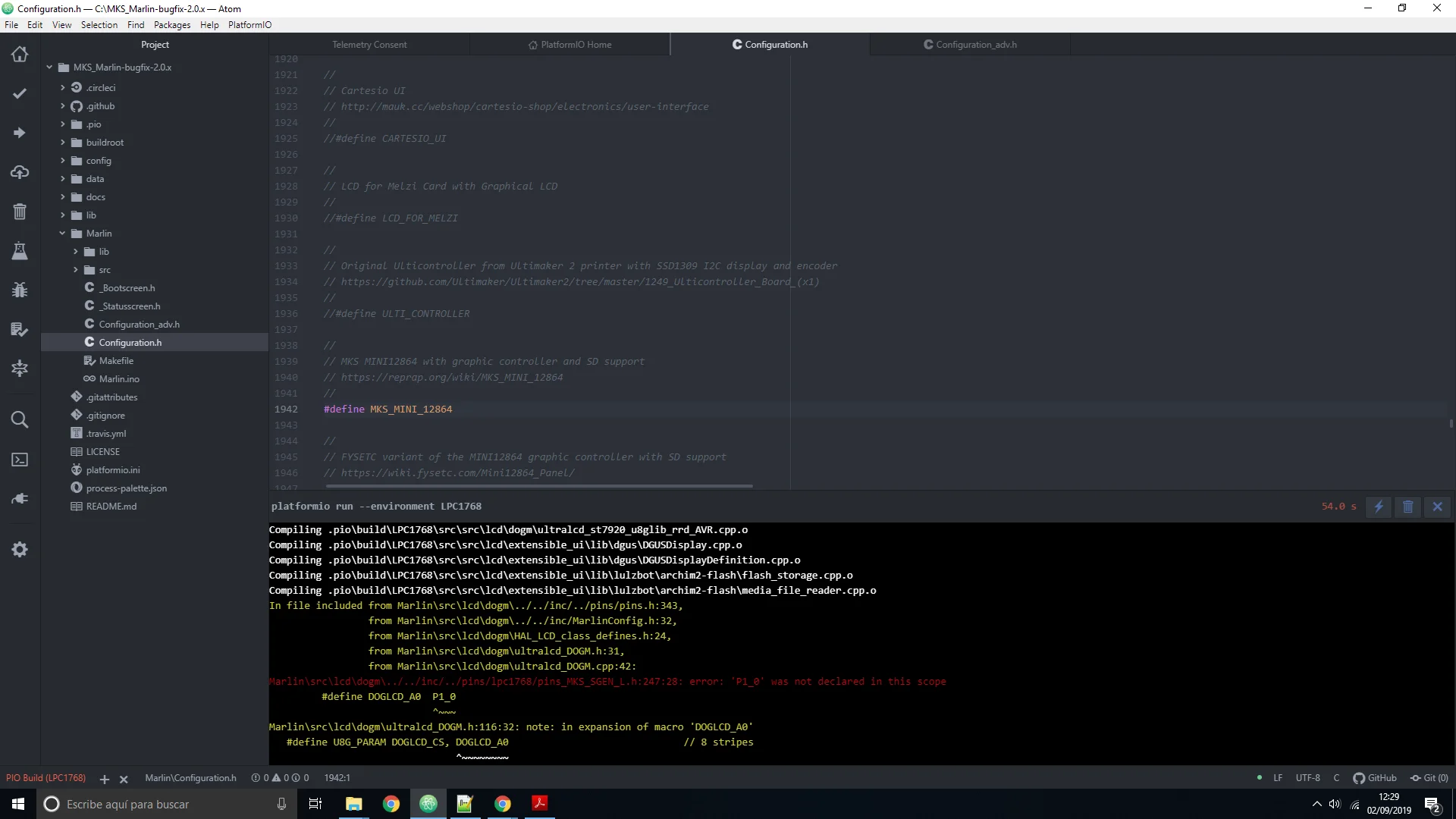Click the trash icon in build panel
1456x819 pixels.
tap(1408, 507)
